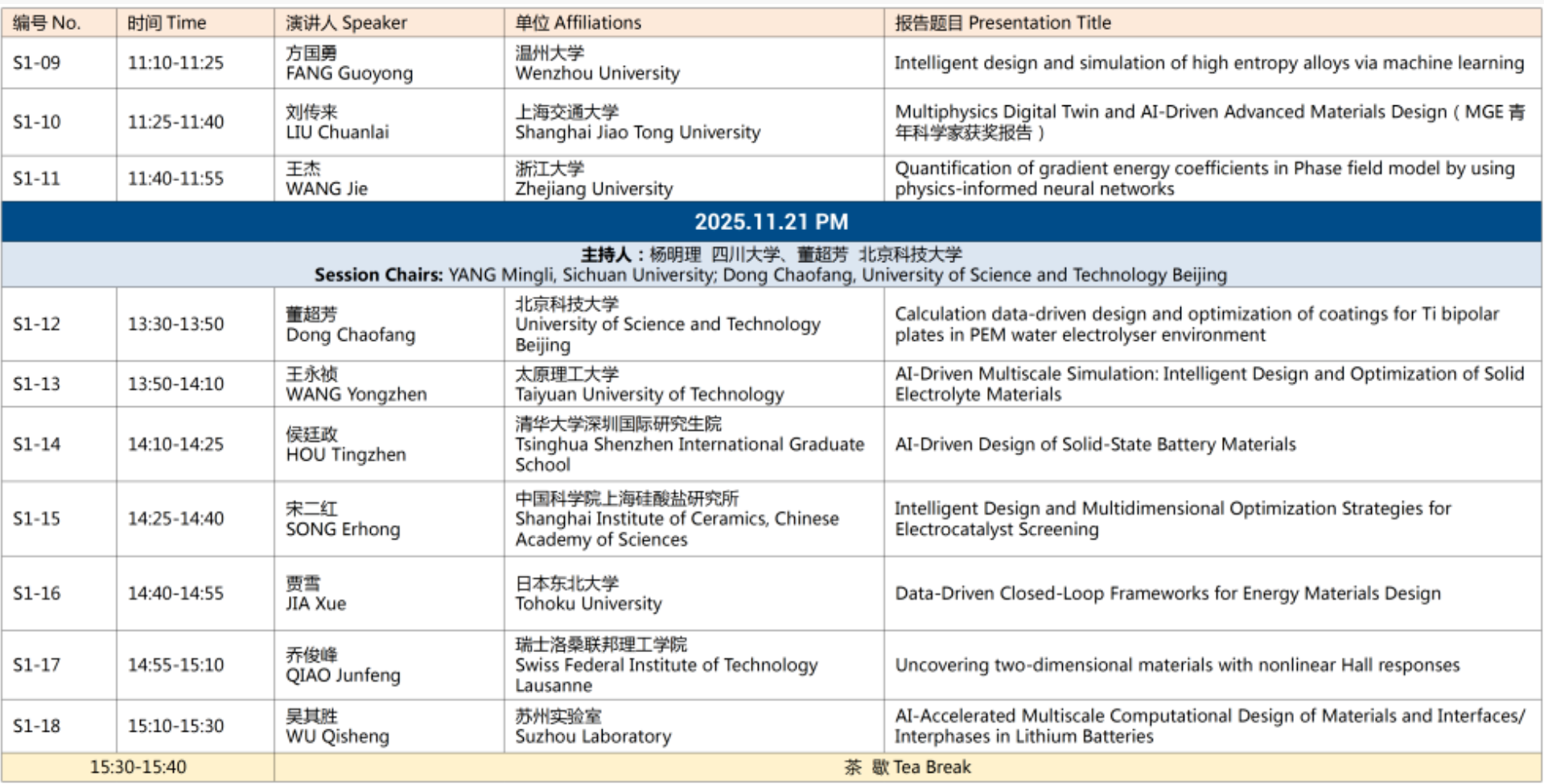The width and height of the screenshot is (1544, 784).
Task: Select the Tohoku University affiliation cell
Action: point(588,603)
